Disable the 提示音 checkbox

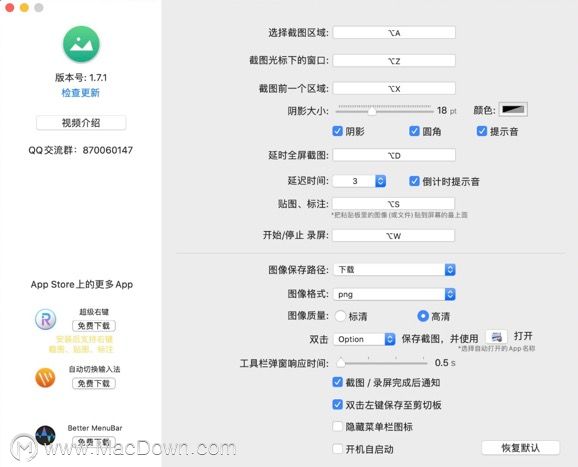pyautogui.click(x=482, y=131)
